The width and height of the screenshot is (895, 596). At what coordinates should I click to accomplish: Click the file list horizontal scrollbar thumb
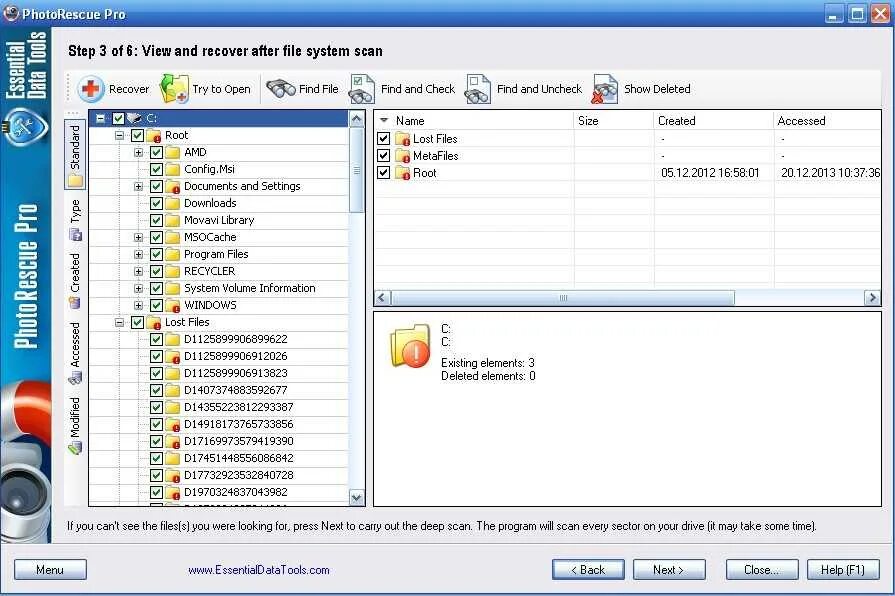coord(563,298)
